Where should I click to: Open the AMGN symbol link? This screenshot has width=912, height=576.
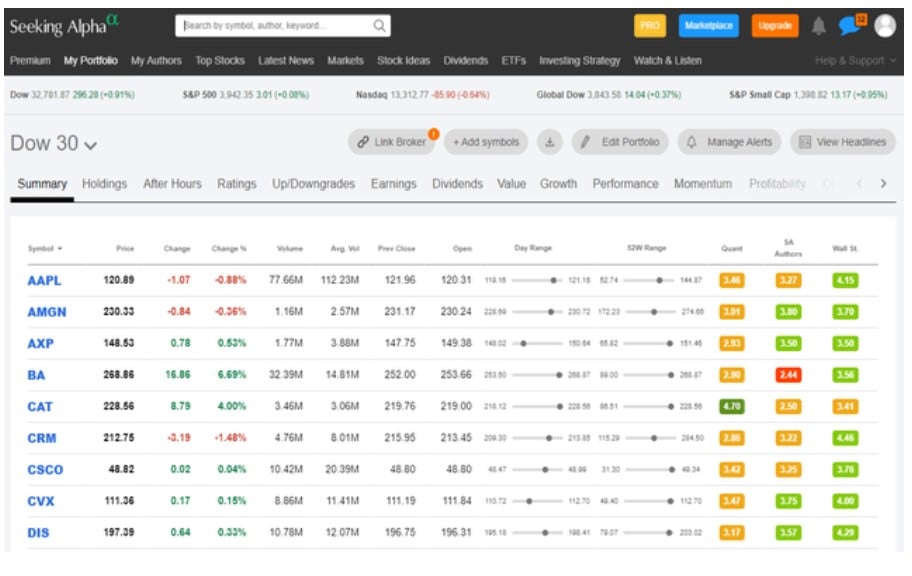[x=47, y=312]
